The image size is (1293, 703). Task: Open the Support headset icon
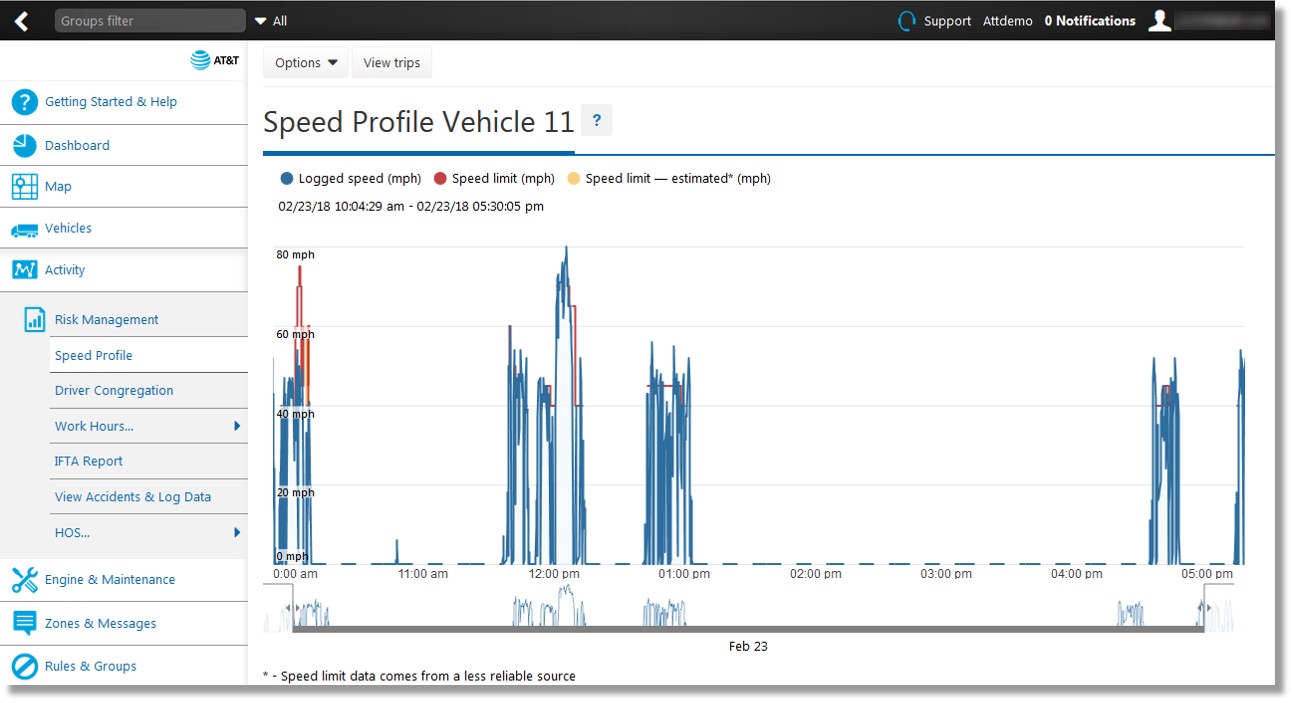pos(907,21)
